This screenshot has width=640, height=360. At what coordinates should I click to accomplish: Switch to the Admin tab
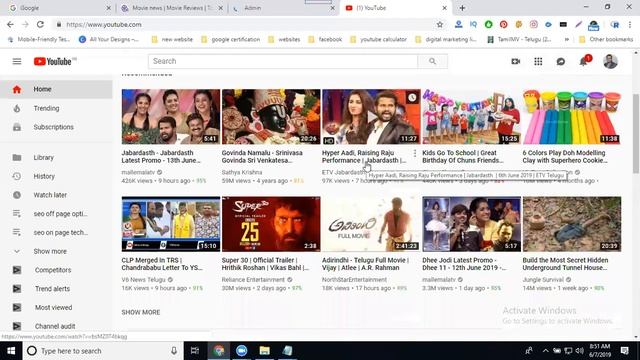click(283, 8)
